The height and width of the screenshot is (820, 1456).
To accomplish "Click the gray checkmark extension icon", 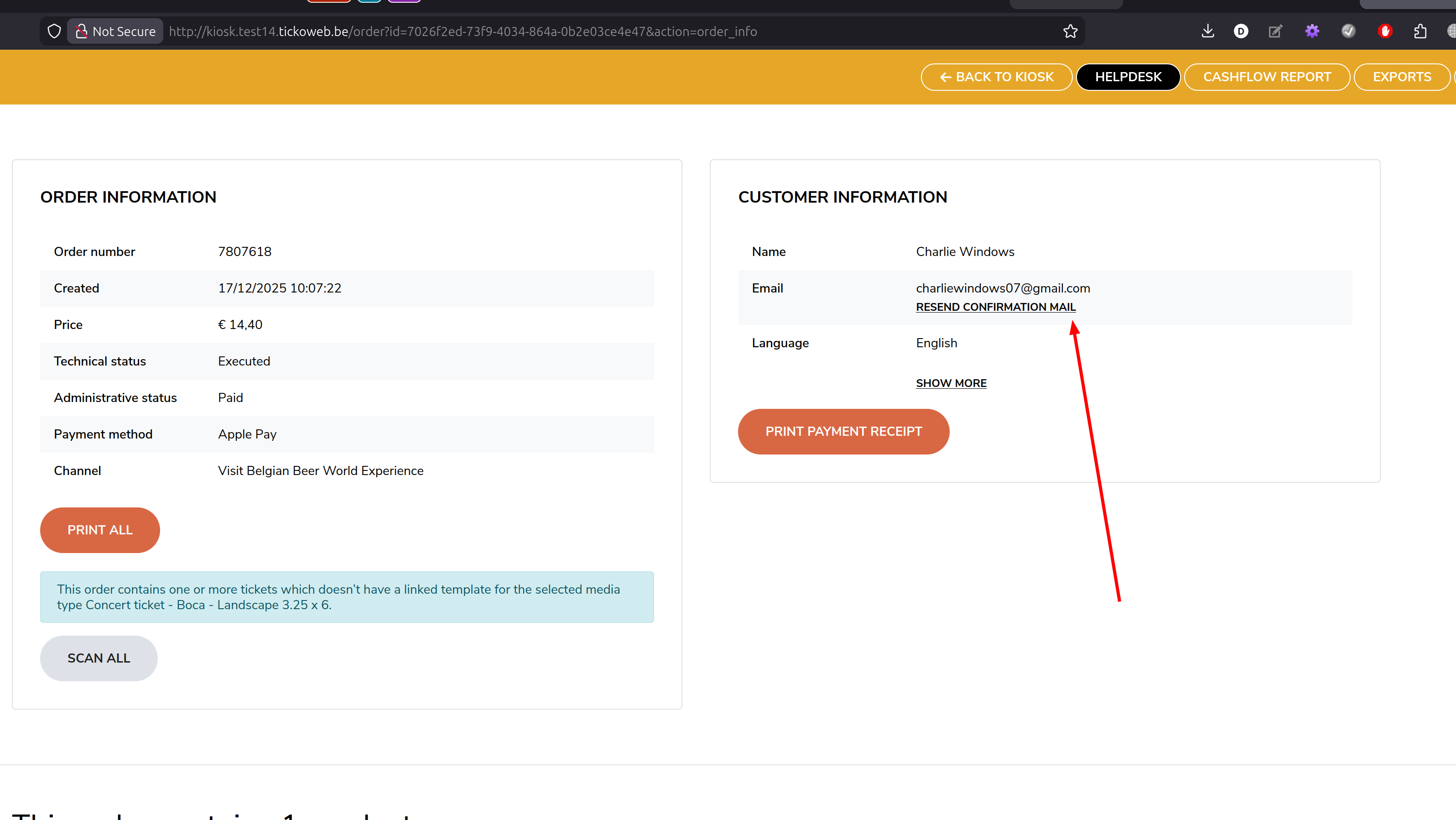I will pos(1348,31).
